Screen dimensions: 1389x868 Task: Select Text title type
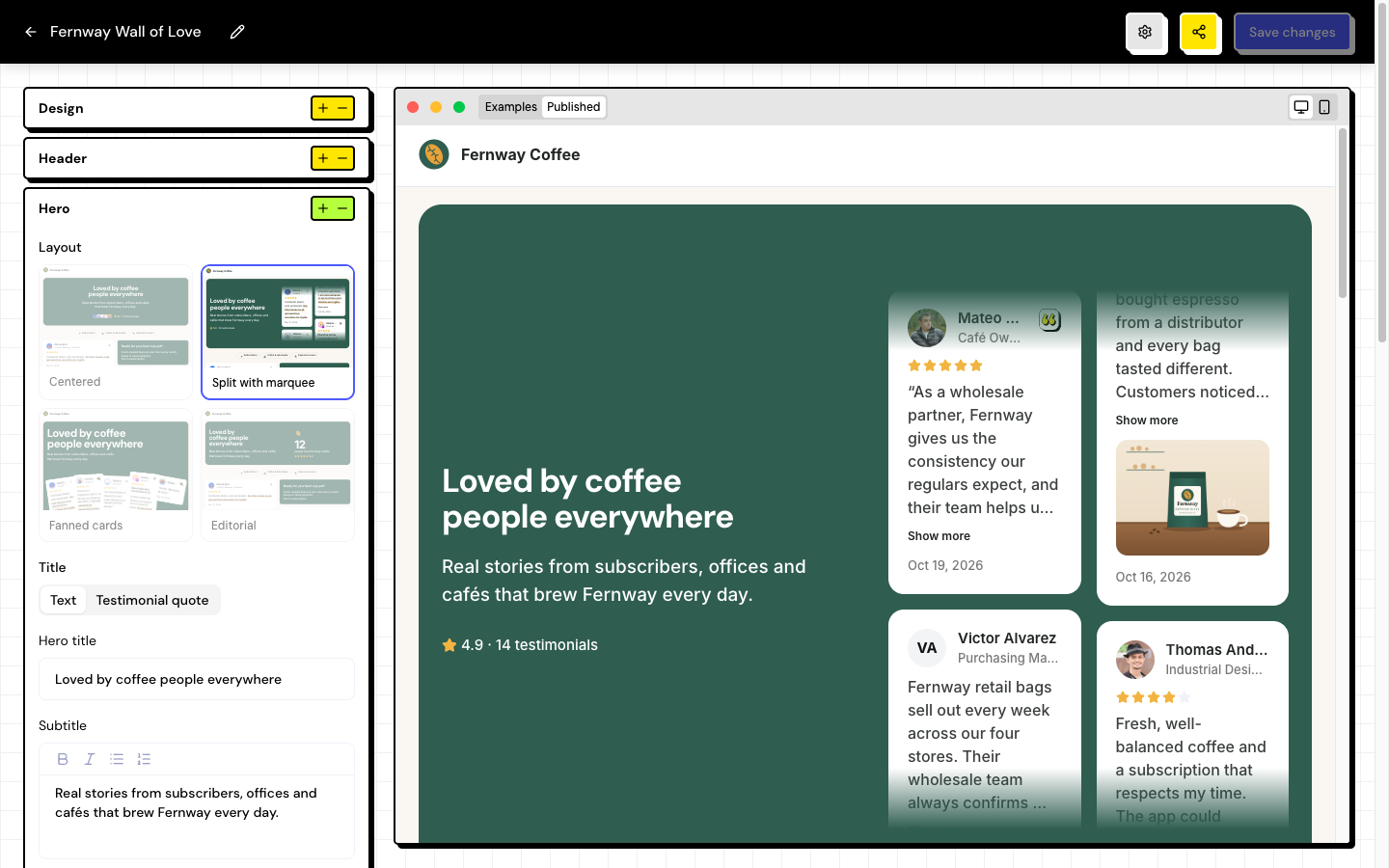click(x=64, y=600)
